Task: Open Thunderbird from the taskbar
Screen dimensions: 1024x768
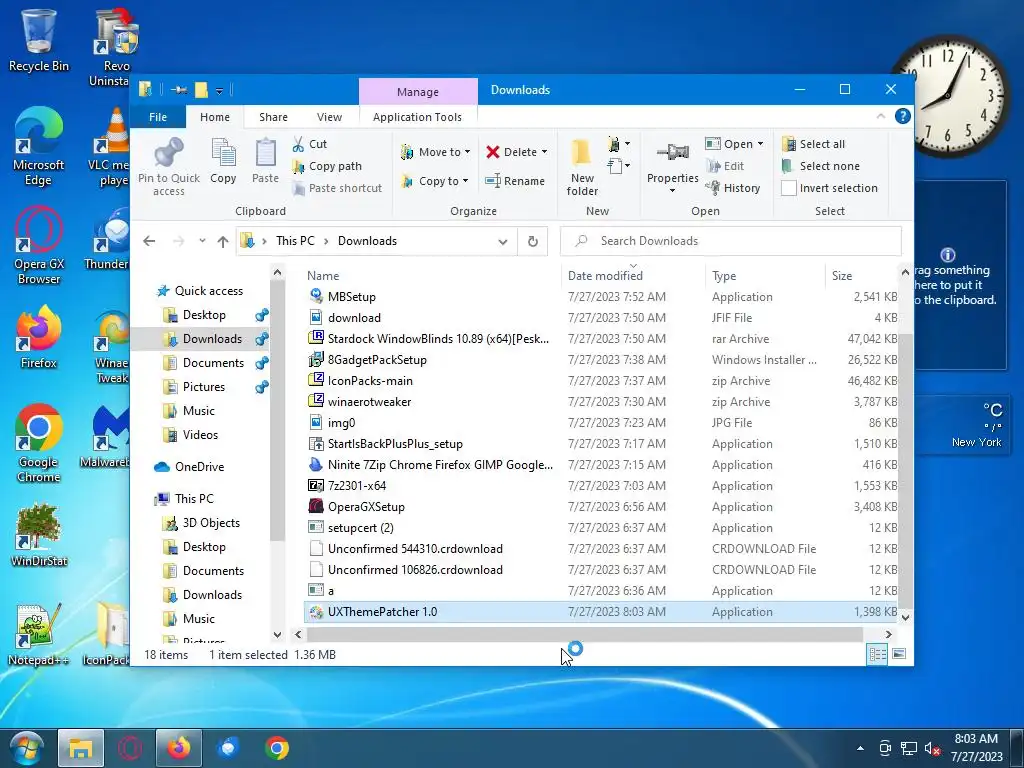Action: coord(228,748)
